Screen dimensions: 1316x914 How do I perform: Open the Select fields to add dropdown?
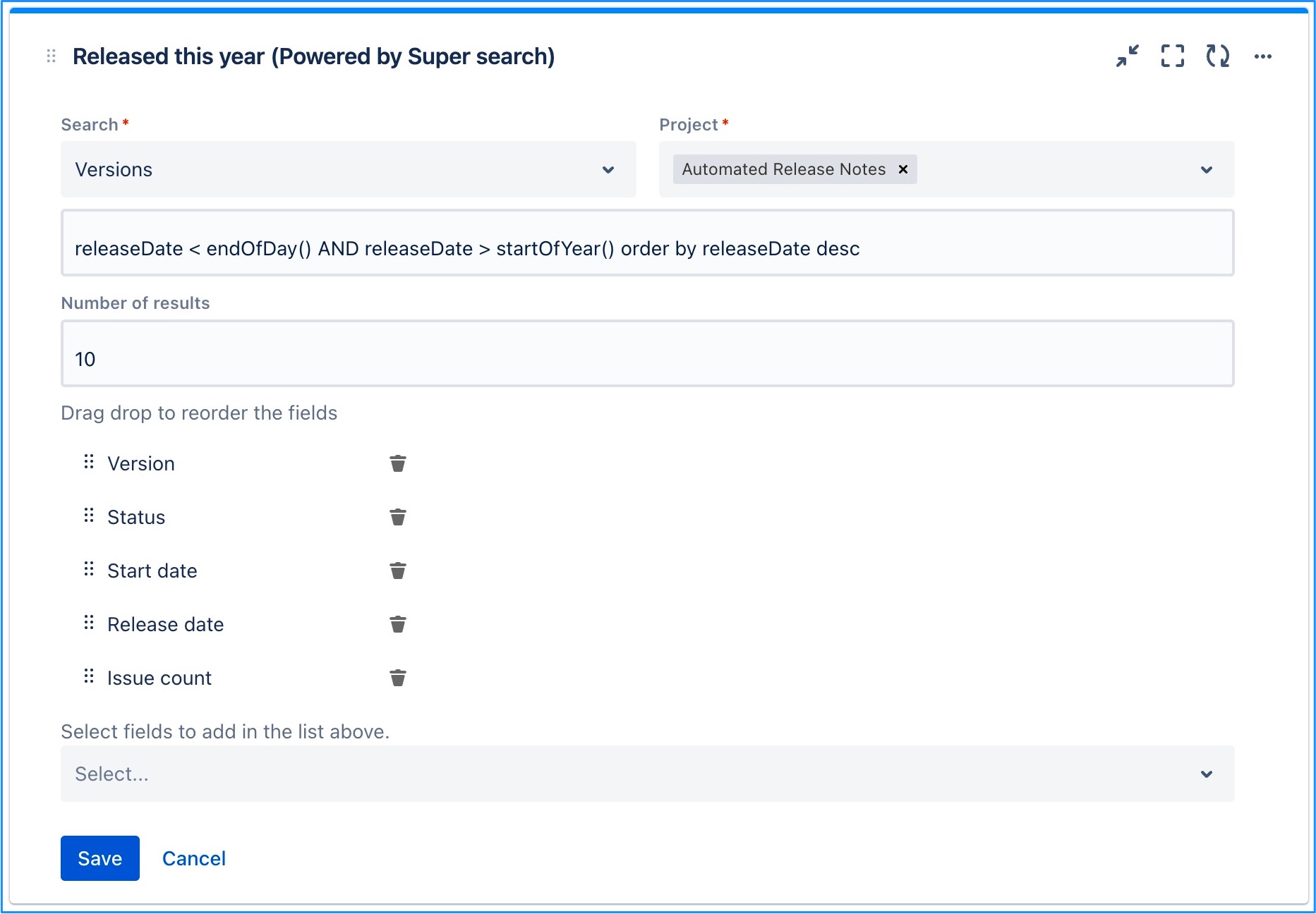[x=648, y=774]
